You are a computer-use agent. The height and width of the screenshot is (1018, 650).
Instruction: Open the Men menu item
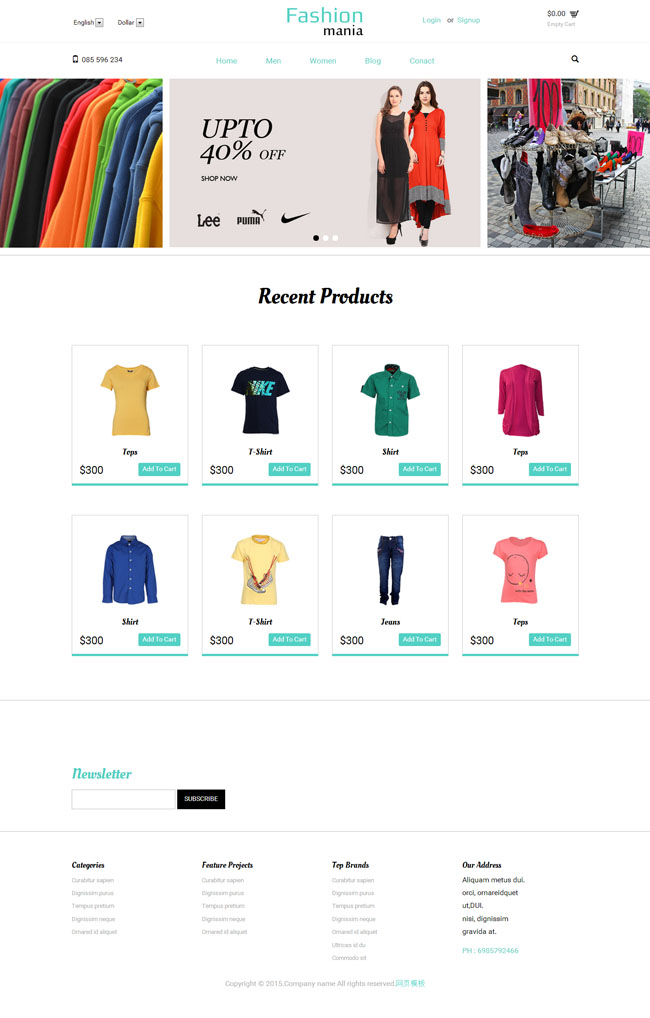tap(273, 61)
